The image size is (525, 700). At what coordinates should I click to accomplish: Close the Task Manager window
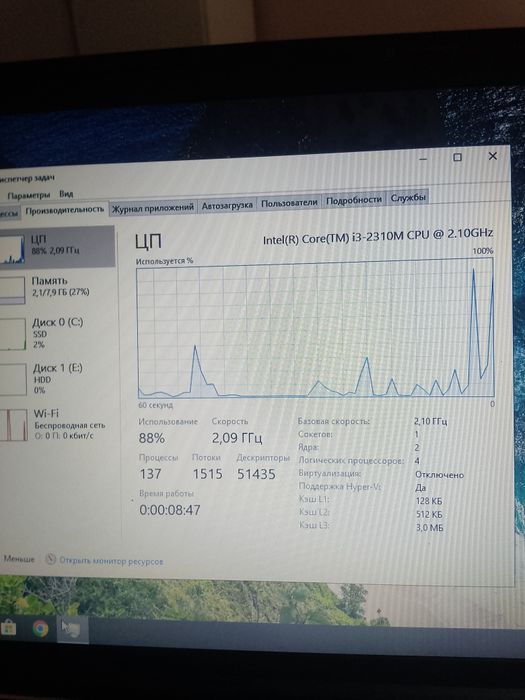492,156
